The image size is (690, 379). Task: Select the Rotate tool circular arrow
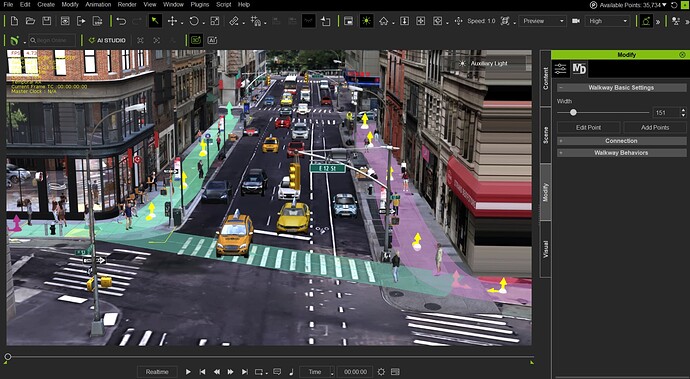(x=194, y=21)
